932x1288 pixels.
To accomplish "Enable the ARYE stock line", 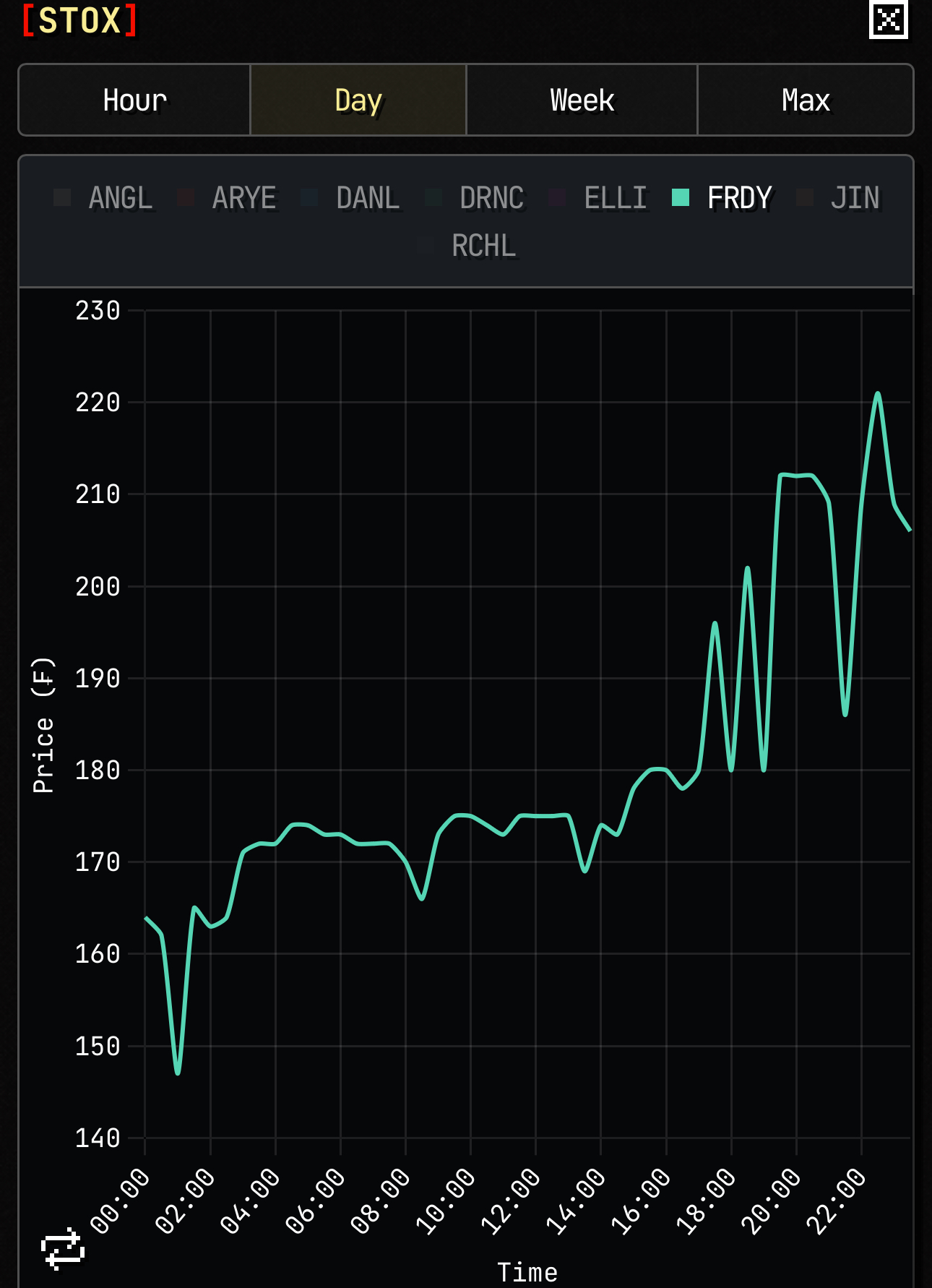I will pyautogui.click(x=227, y=197).
